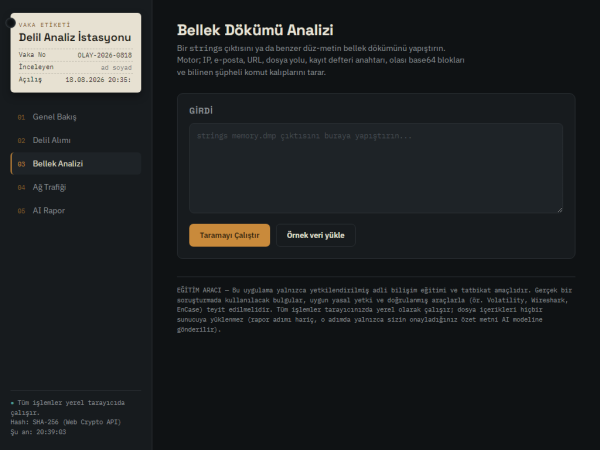Click the green status dot in footer
This screenshot has width=600, height=450.
[13, 403]
